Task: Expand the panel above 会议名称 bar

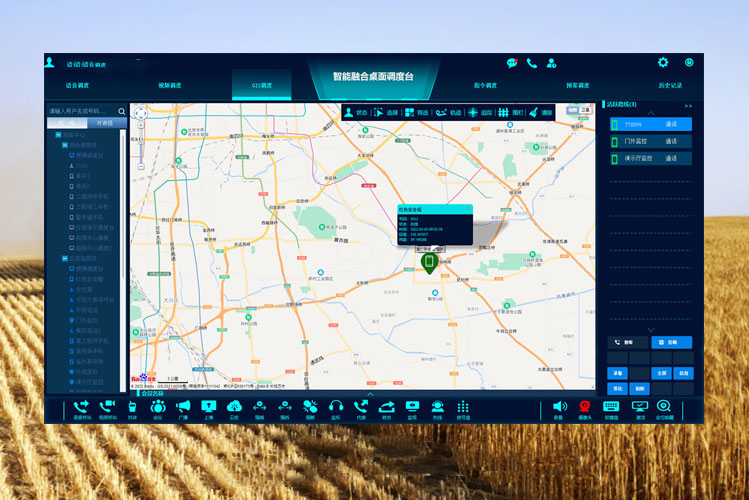Action: (368, 394)
